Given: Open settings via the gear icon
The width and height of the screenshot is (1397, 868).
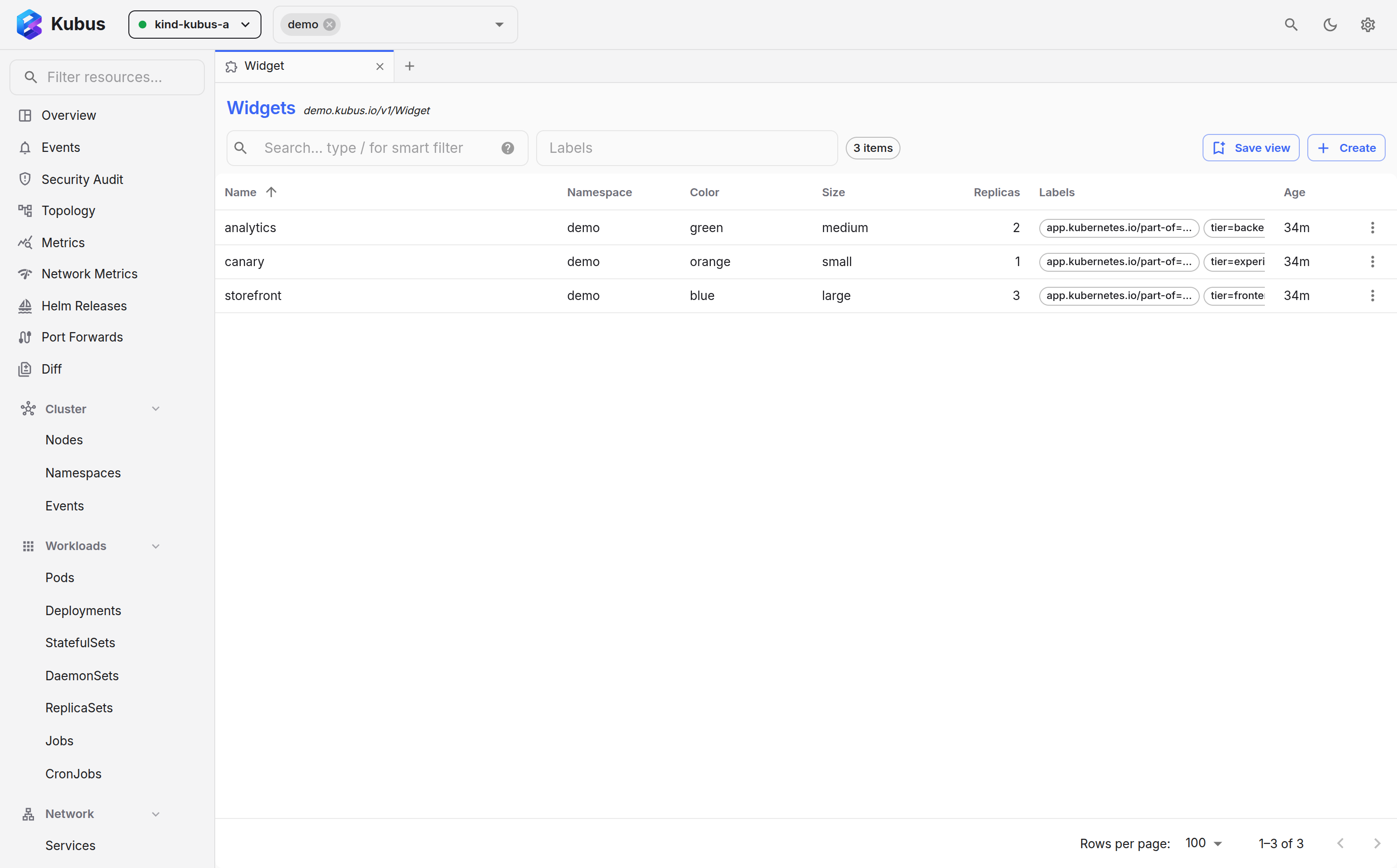Looking at the screenshot, I should [x=1368, y=25].
